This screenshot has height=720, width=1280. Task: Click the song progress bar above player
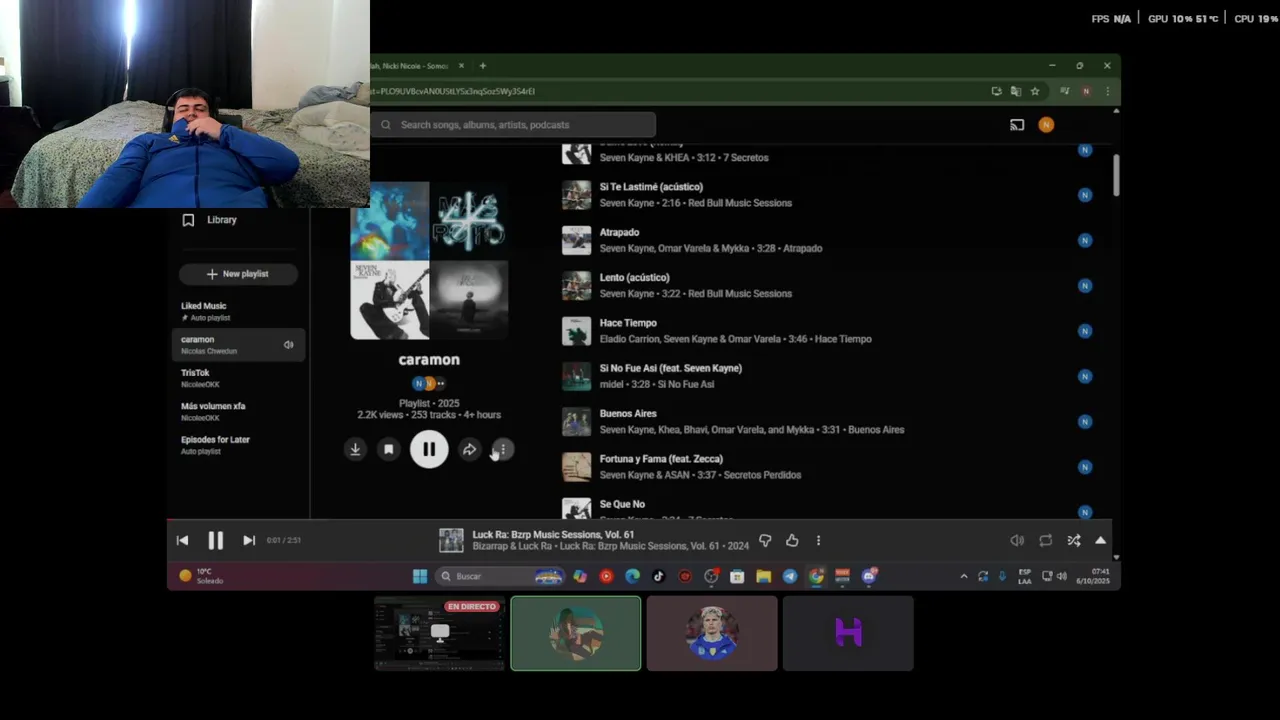coord(639,520)
